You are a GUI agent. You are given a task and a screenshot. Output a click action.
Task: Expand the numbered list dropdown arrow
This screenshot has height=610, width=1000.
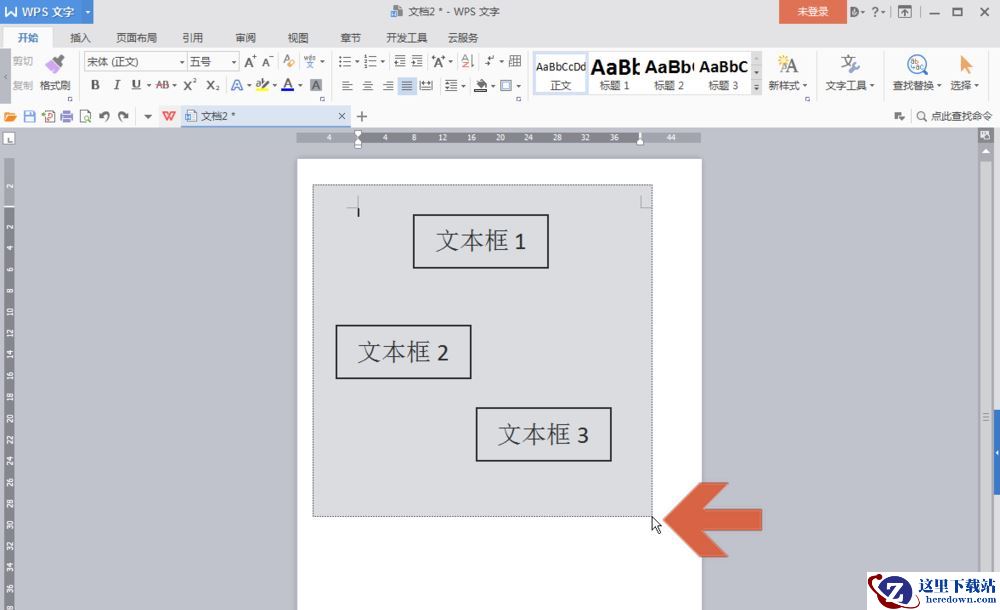(382, 61)
